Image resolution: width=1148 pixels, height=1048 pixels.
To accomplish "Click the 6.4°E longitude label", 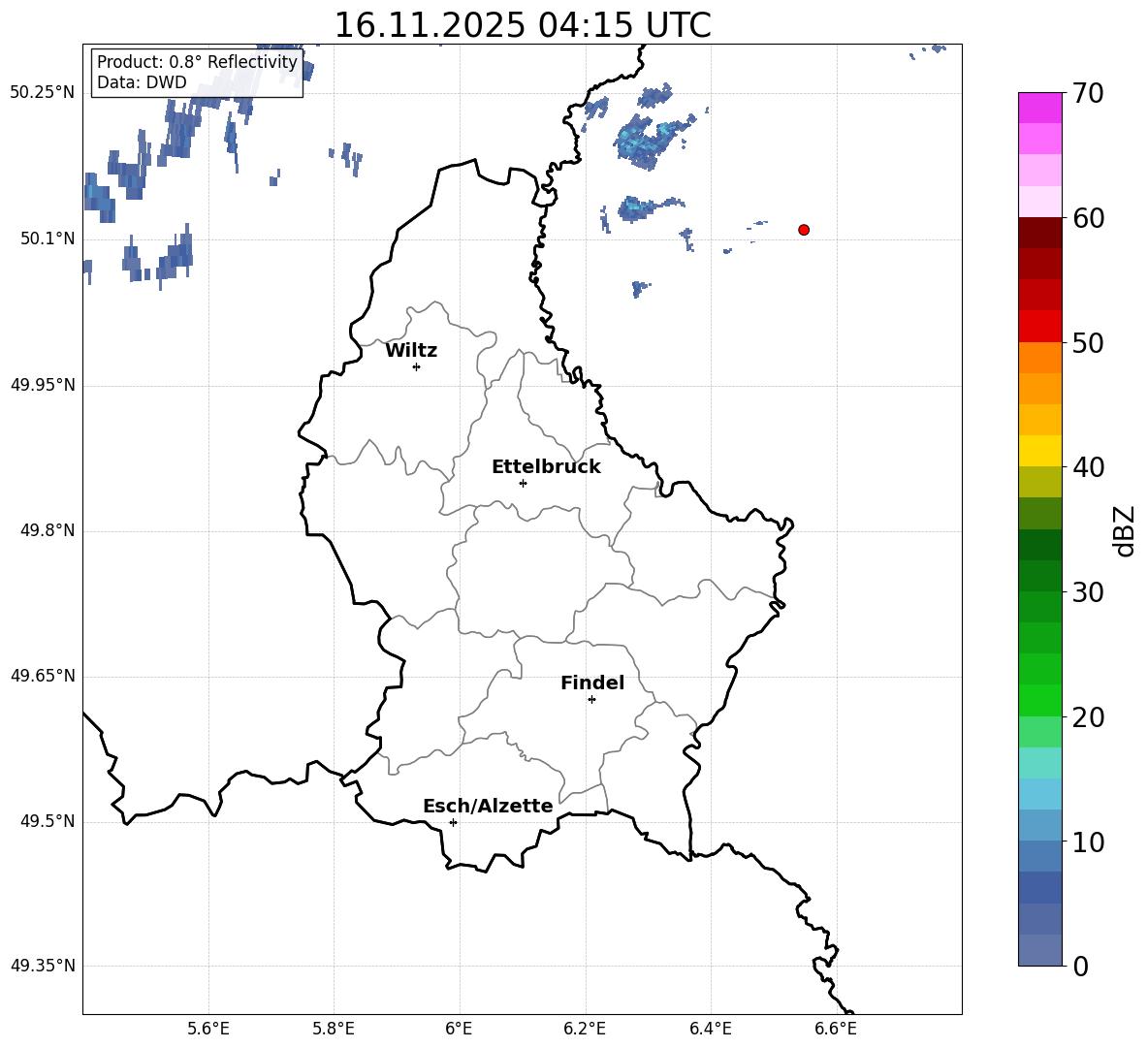I will coord(710,1029).
